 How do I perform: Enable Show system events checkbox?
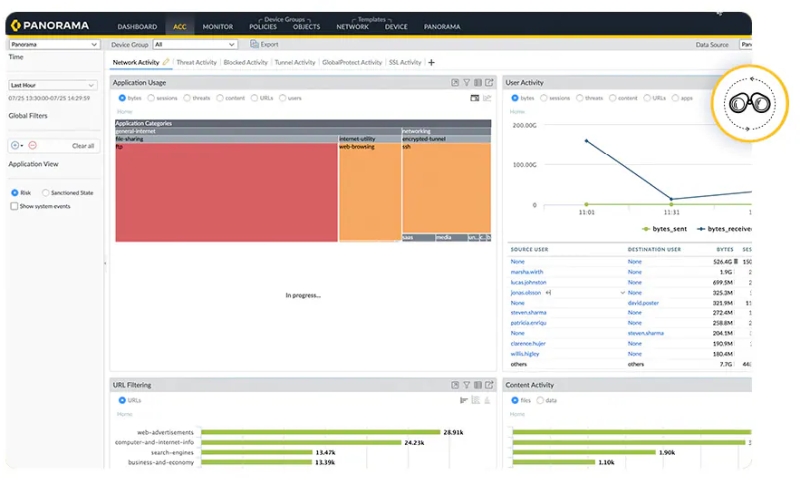point(14,207)
